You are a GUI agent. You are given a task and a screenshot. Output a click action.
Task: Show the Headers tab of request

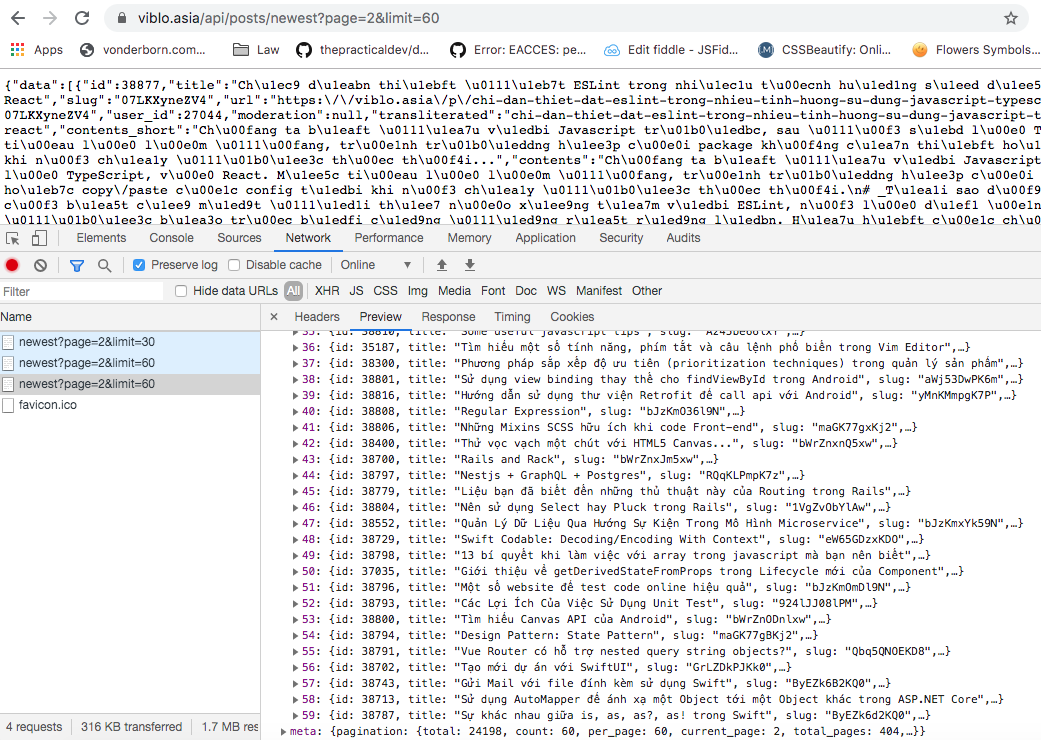click(x=317, y=317)
